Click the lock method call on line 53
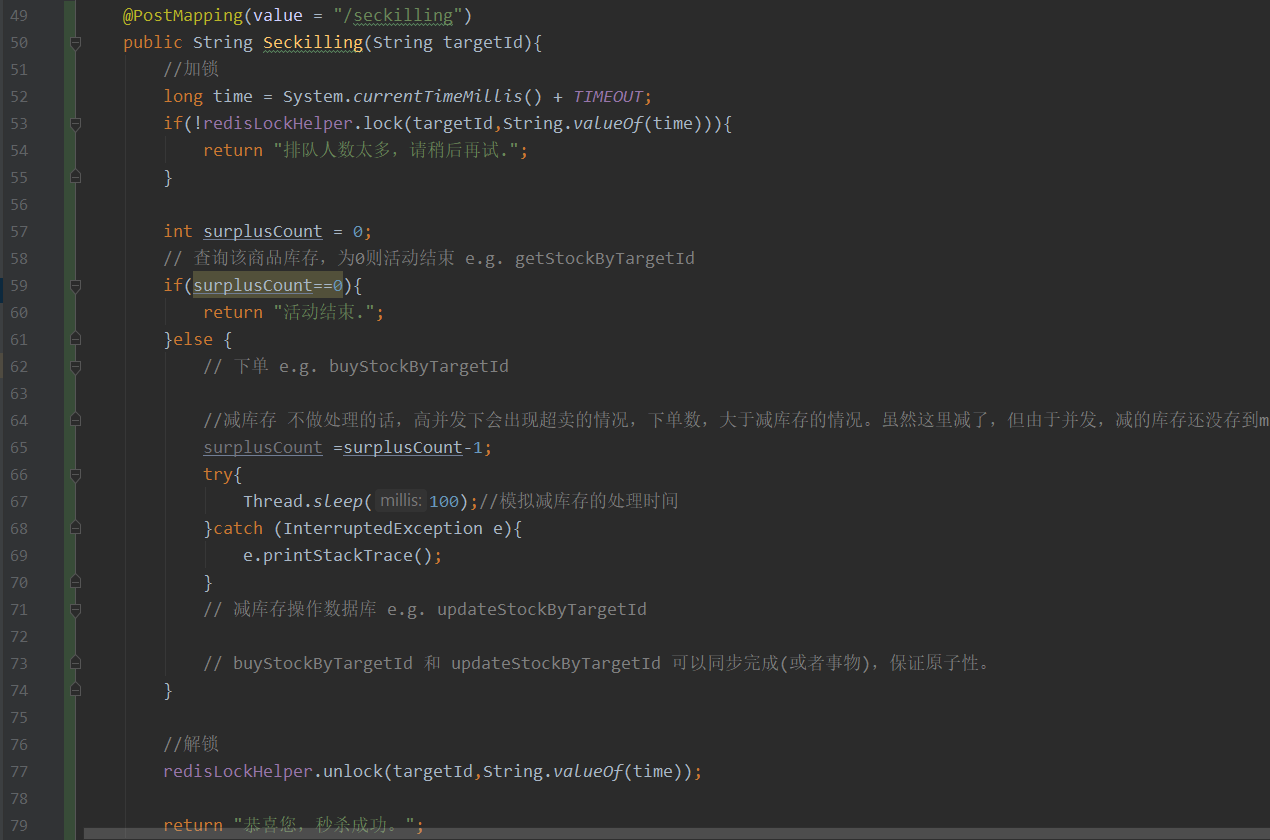 point(383,124)
